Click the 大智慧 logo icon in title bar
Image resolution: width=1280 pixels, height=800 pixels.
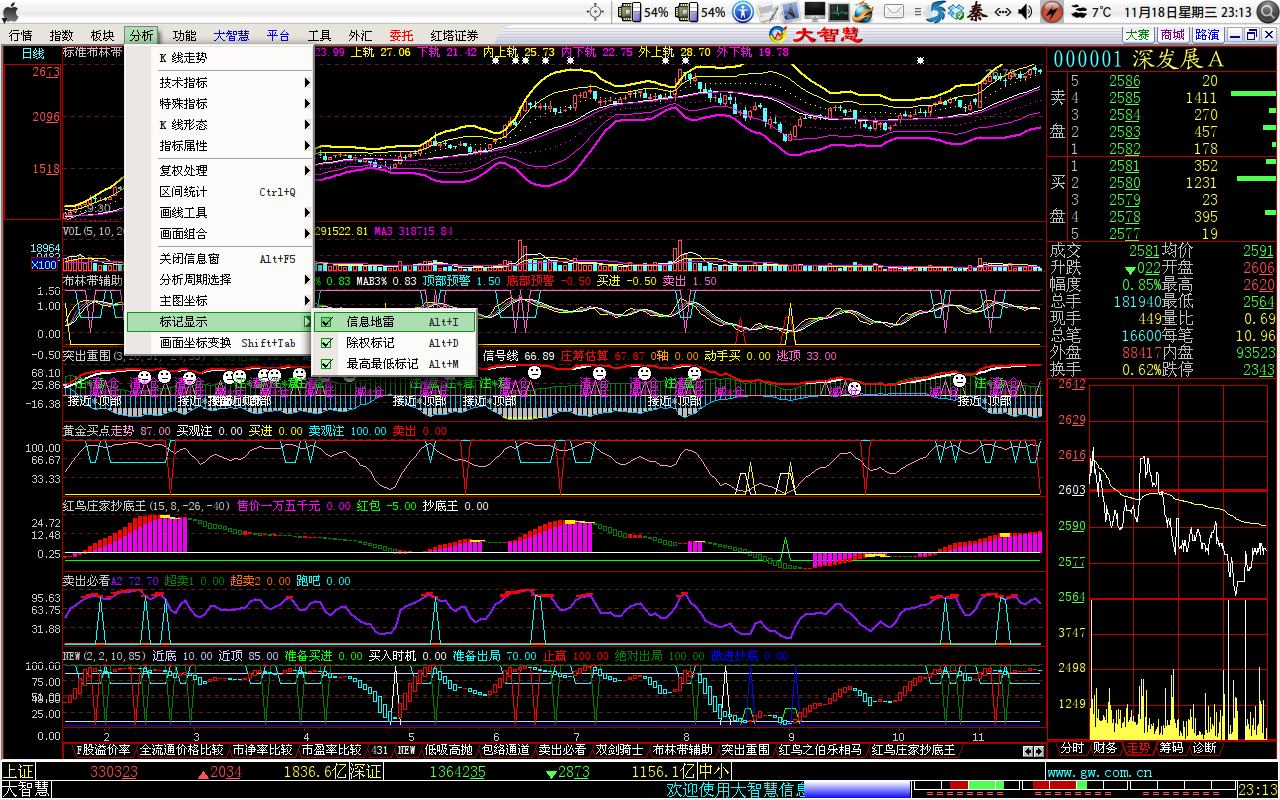777,35
